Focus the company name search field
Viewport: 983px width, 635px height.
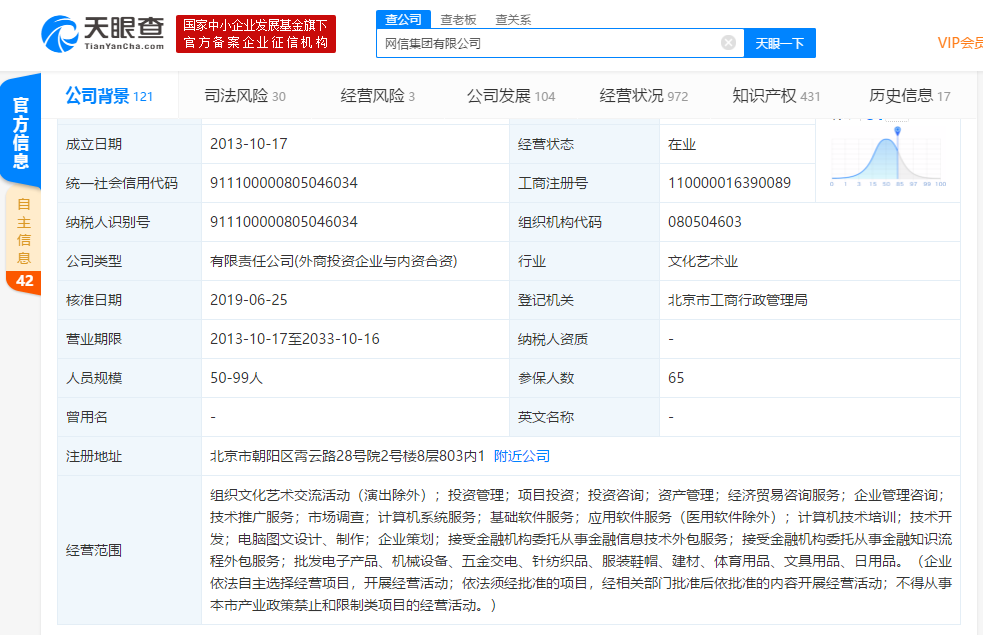point(545,43)
